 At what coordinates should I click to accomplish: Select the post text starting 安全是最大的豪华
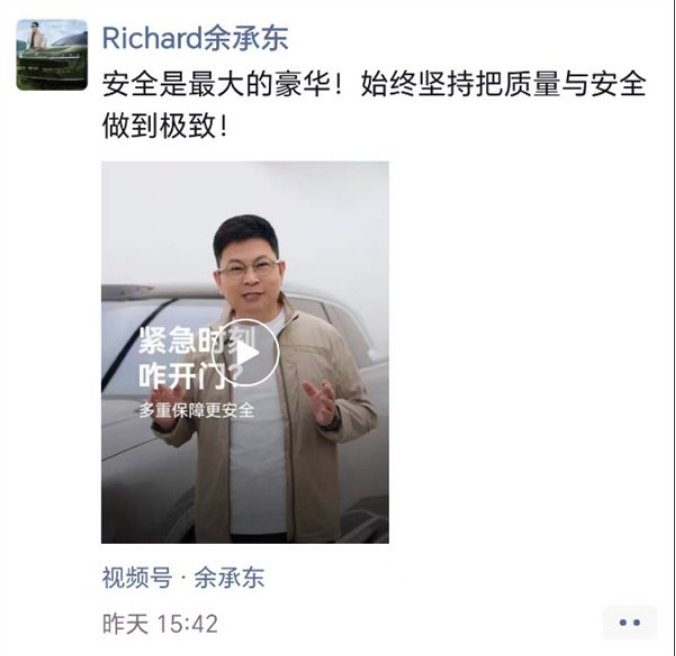pyautogui.click(x=374, y=105)
